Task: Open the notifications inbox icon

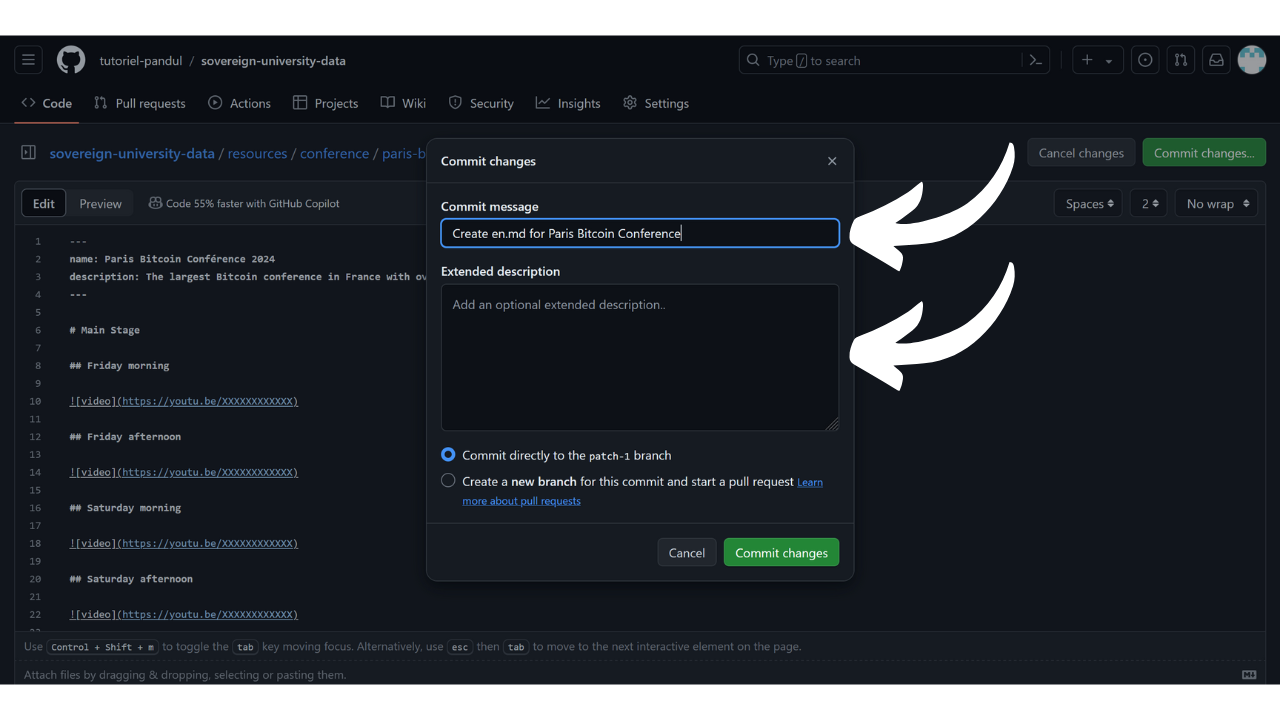Action: [x=1216, y=60]
